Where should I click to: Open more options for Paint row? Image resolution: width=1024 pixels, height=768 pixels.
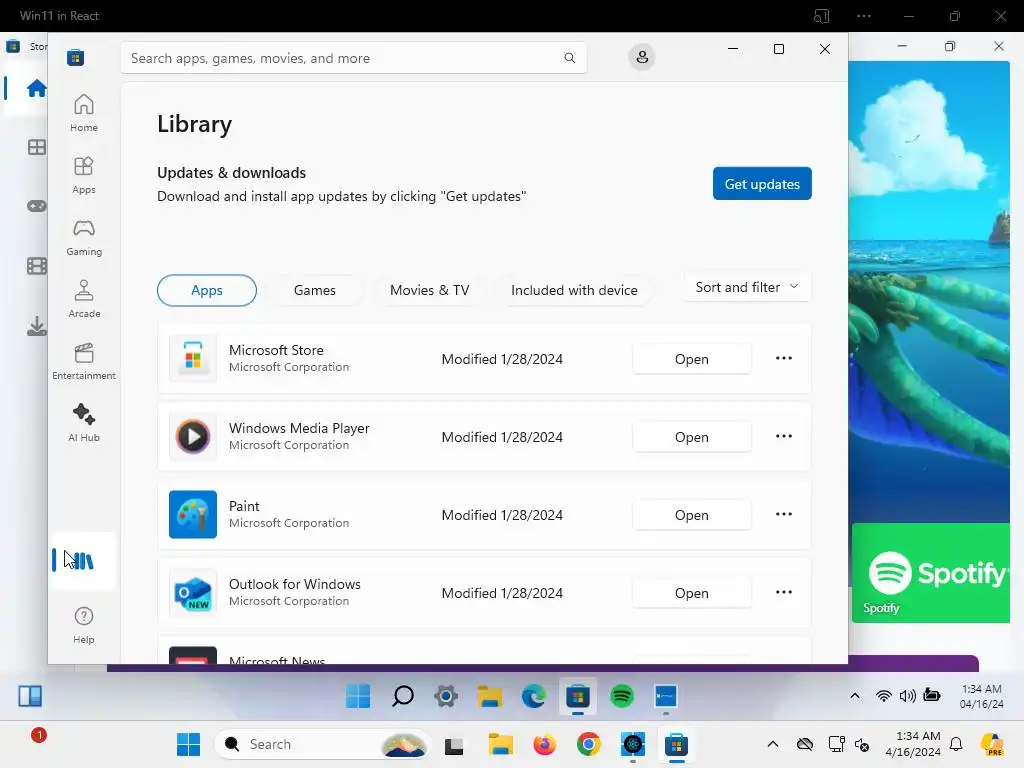click(784, 515)
